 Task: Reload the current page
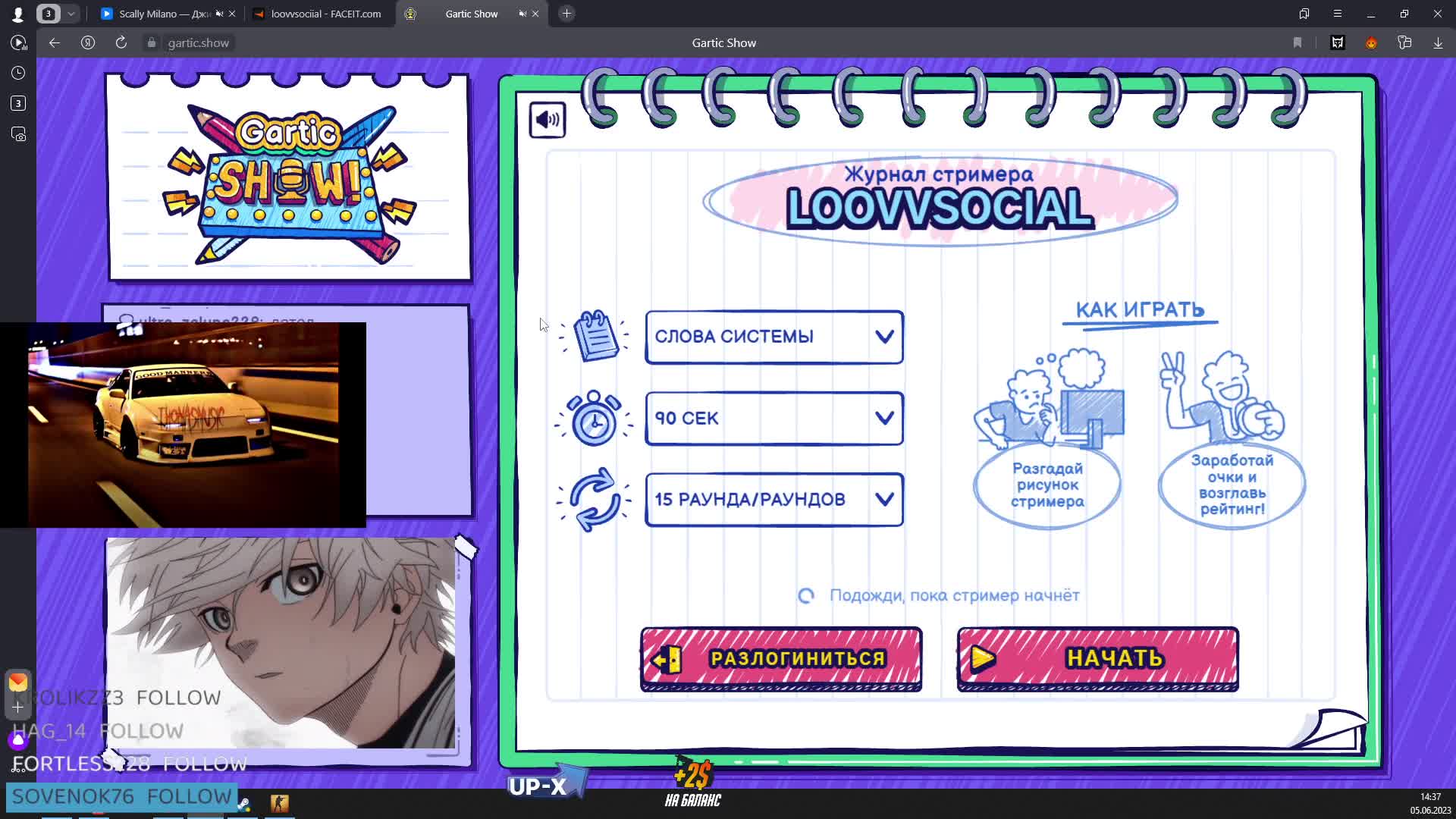click(x=121, y=42)
